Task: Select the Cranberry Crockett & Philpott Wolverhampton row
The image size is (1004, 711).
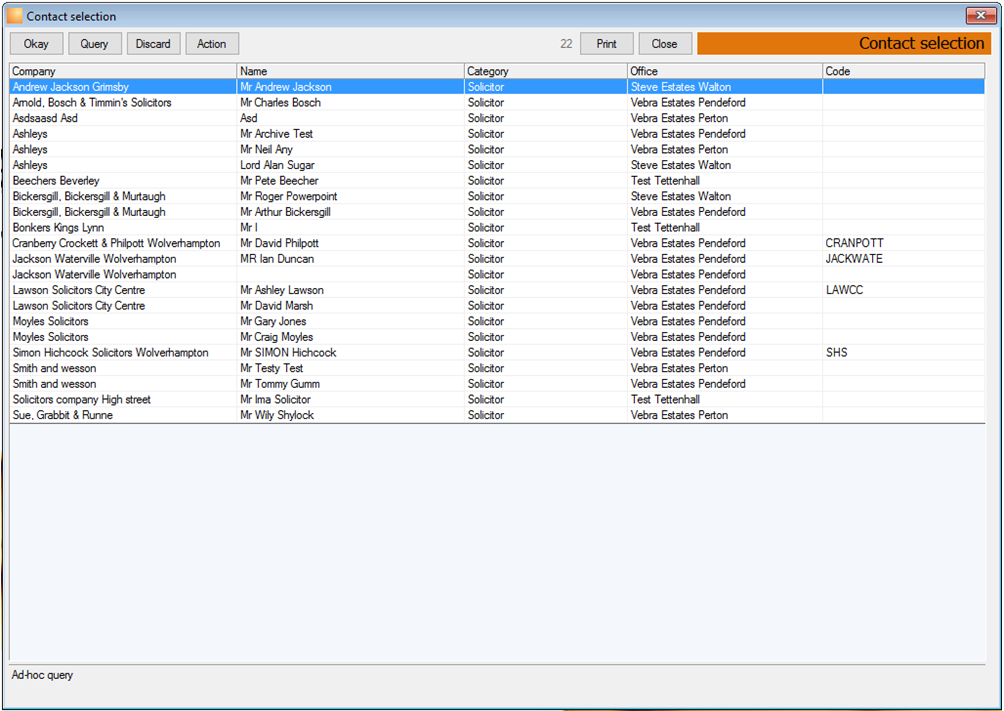Action: [x=497, y=243]
